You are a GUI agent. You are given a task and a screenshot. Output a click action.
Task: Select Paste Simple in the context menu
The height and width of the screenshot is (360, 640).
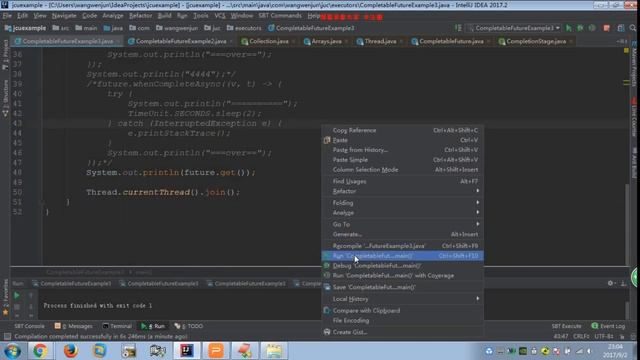click(x=402, y=160)
